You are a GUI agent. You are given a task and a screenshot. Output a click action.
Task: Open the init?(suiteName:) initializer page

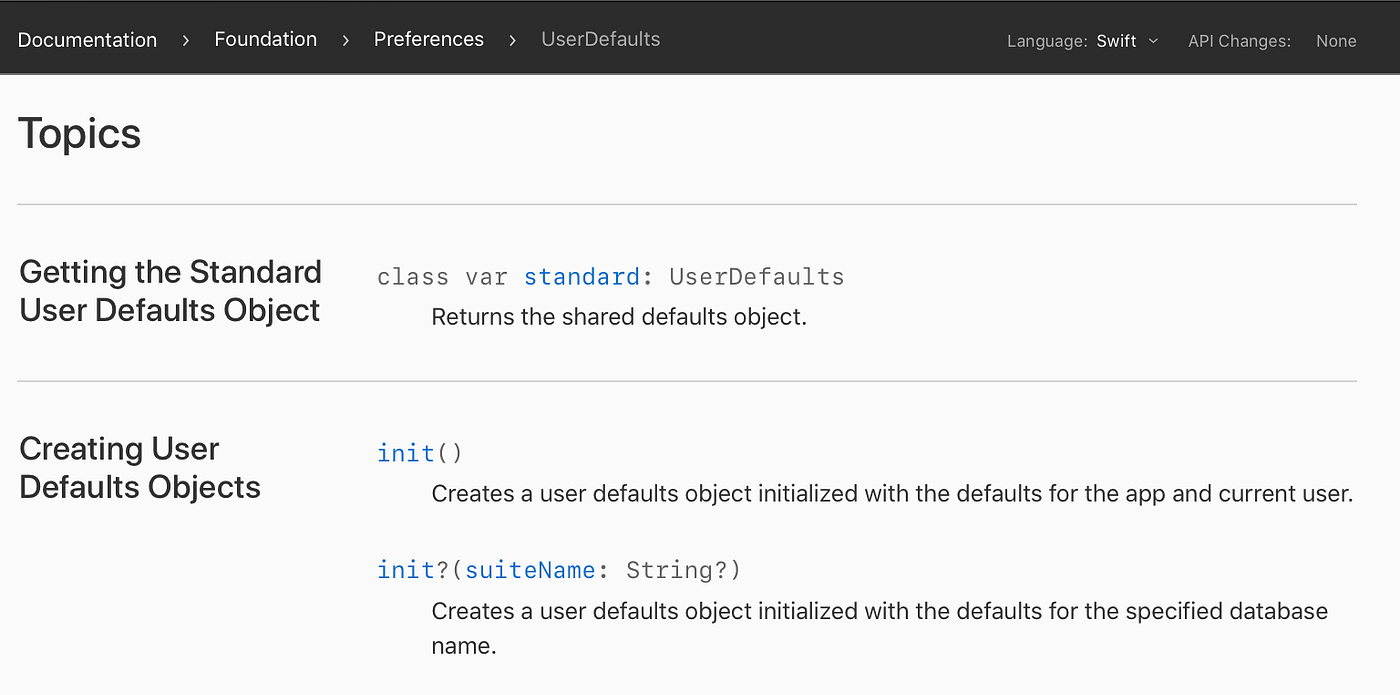[406, 569]
